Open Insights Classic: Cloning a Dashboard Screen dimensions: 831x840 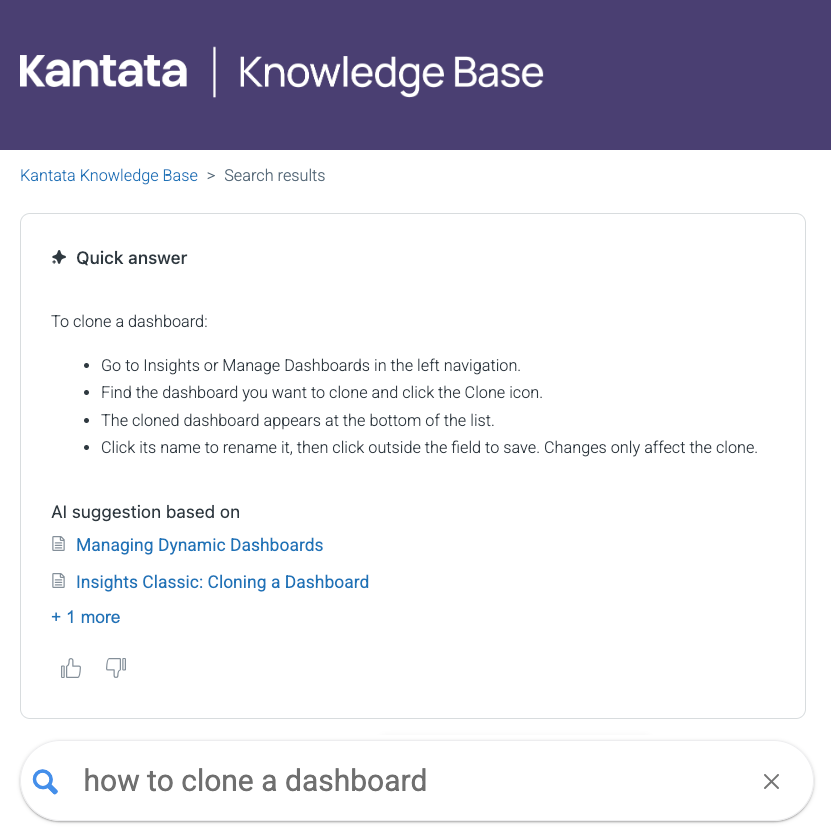(222, 581)
